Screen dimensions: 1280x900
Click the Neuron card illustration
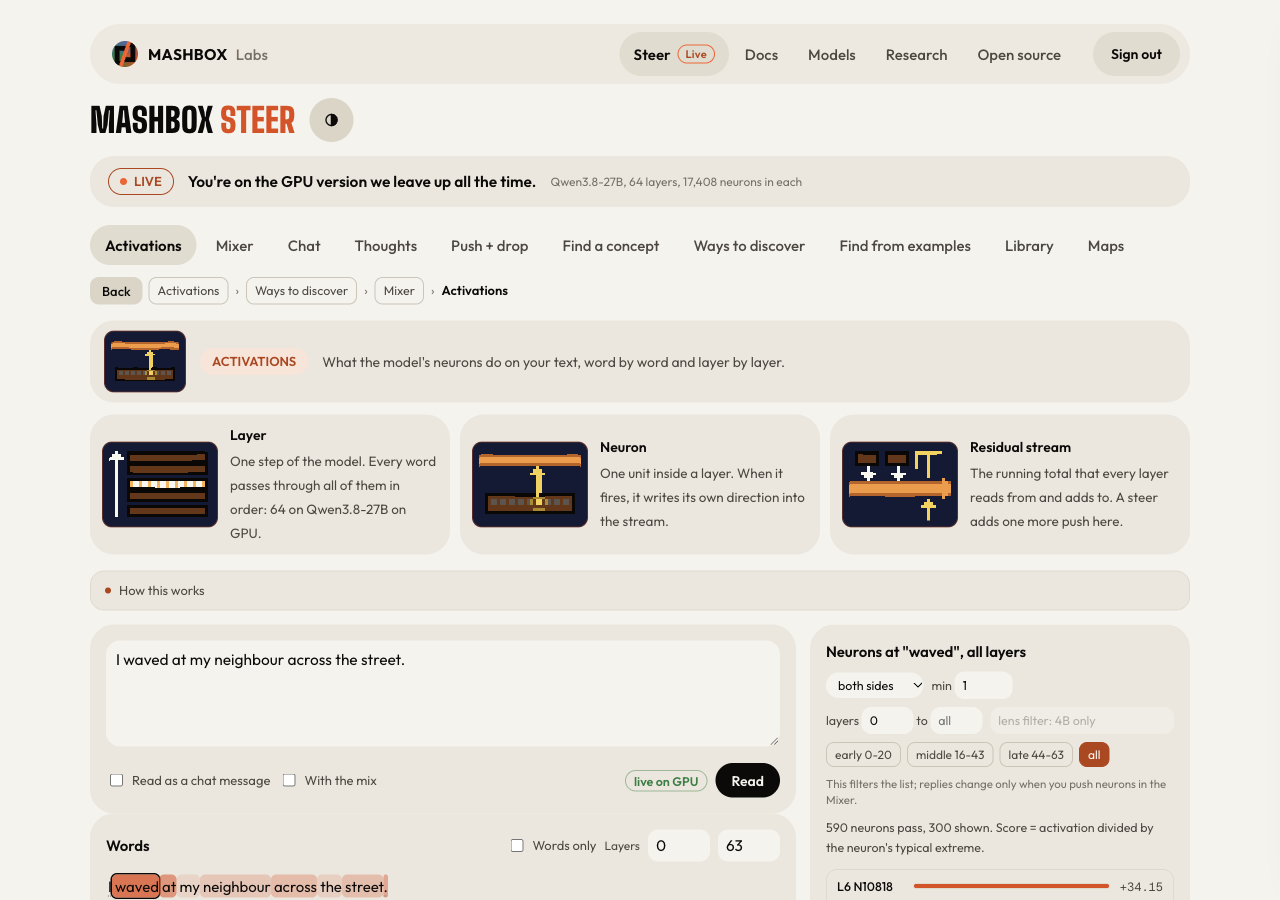click(530, 484)
